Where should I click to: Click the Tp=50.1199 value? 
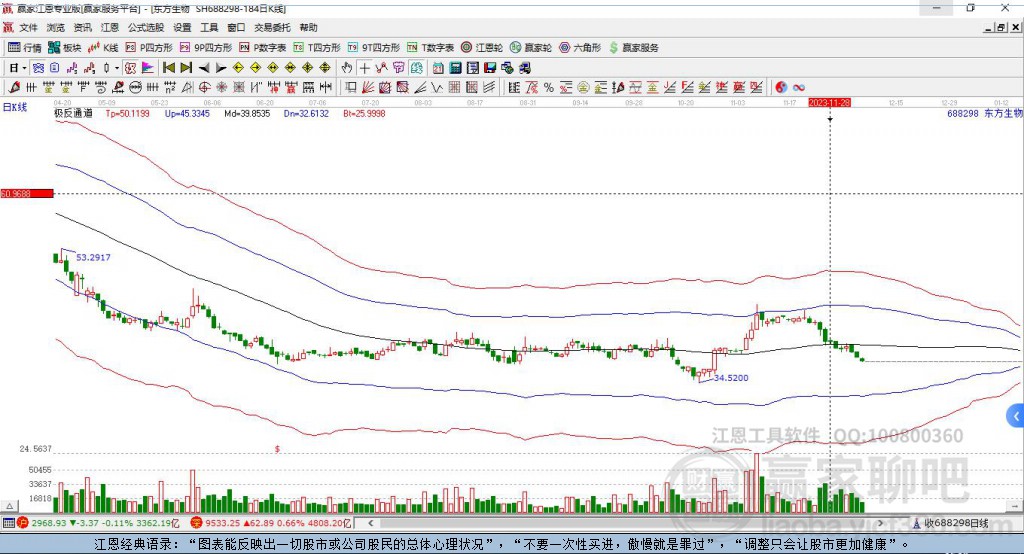click(x=127, y=113)
